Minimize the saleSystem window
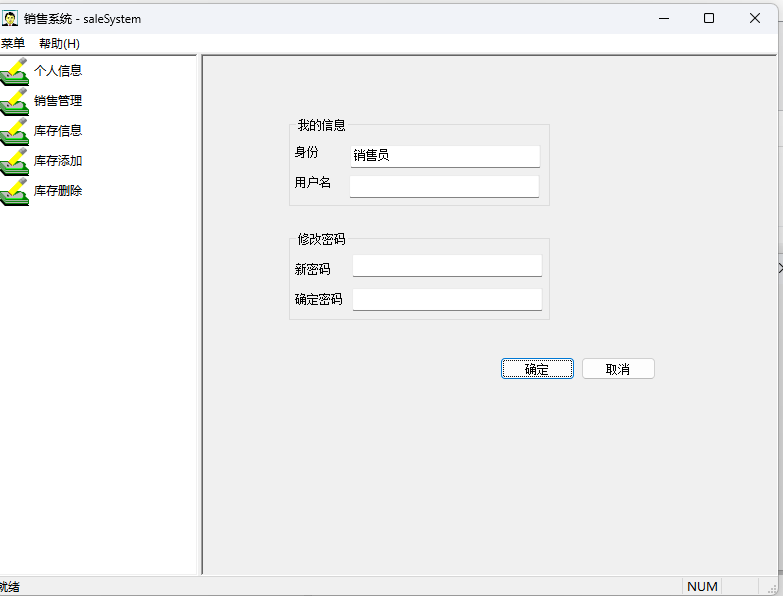Viewport: 783px width, 596px height. coord(664,18)
